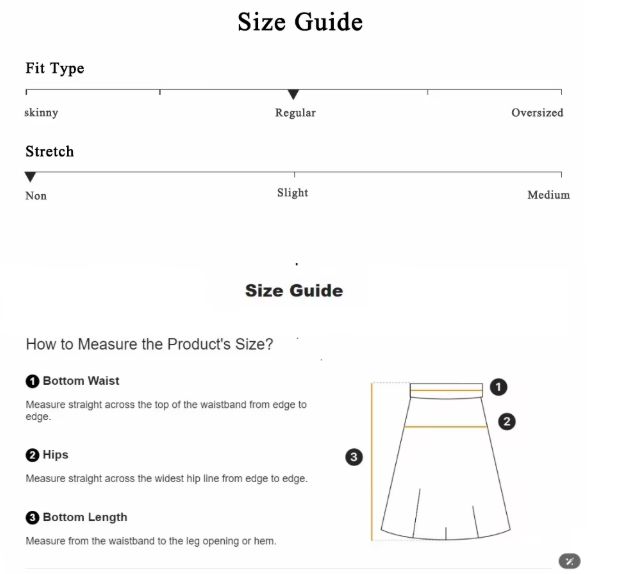
Task: Select the skinny fit label
Action: coord(41,113)
